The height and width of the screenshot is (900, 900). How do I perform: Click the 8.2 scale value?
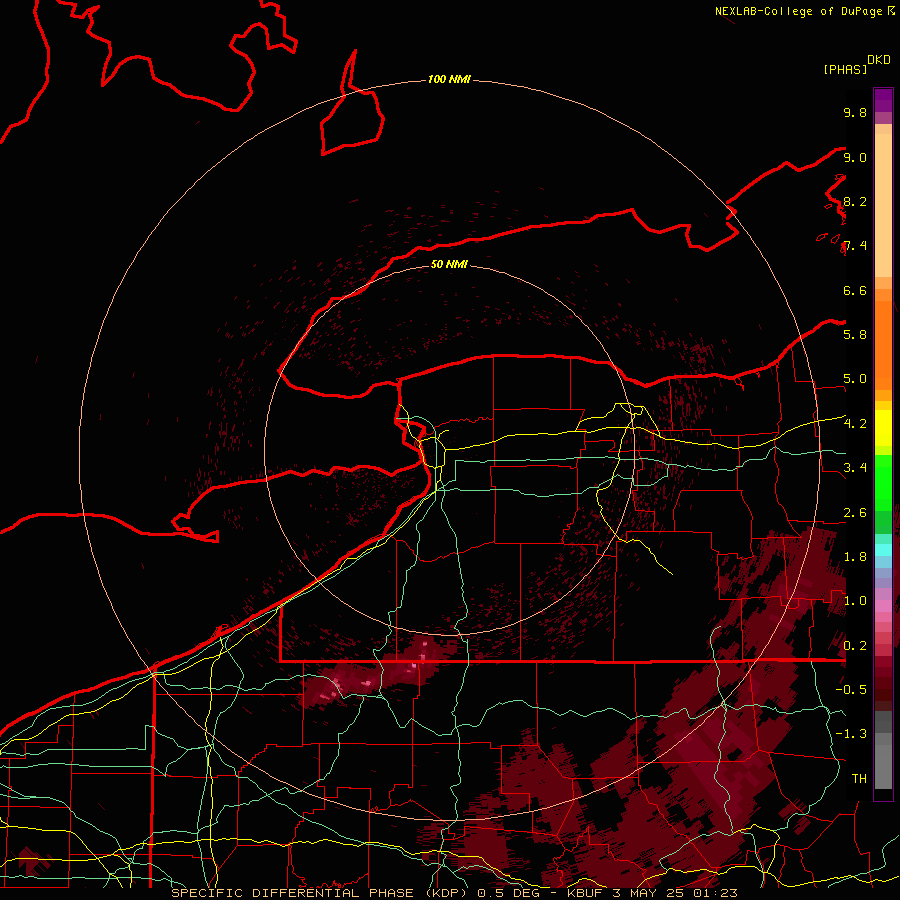[855, 201]
